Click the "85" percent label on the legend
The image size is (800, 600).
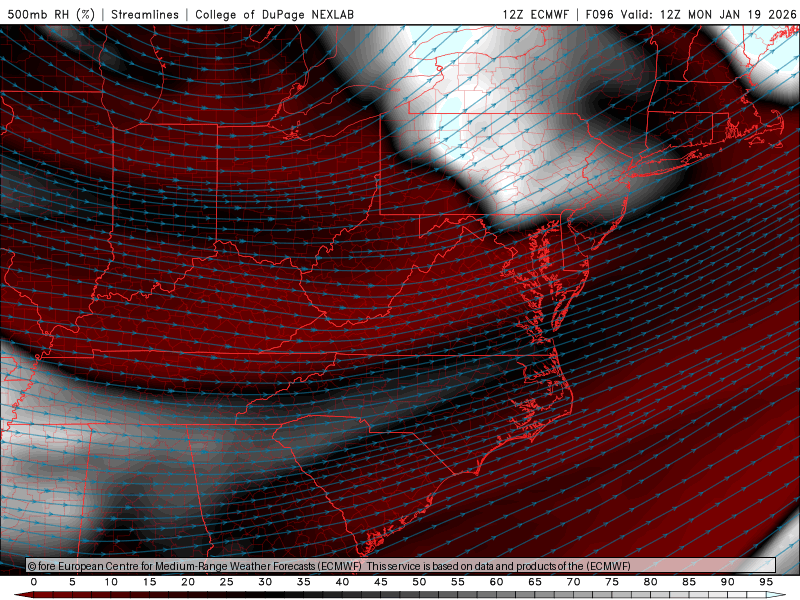[x=689, y=582]
